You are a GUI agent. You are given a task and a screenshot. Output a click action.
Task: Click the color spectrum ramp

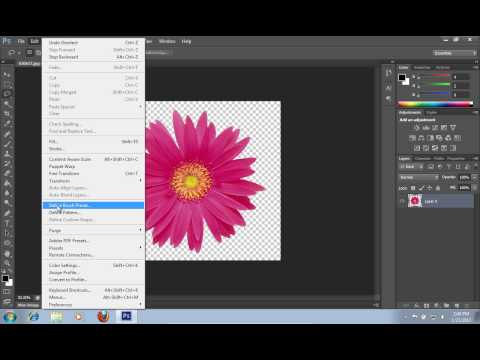point(436,104)
